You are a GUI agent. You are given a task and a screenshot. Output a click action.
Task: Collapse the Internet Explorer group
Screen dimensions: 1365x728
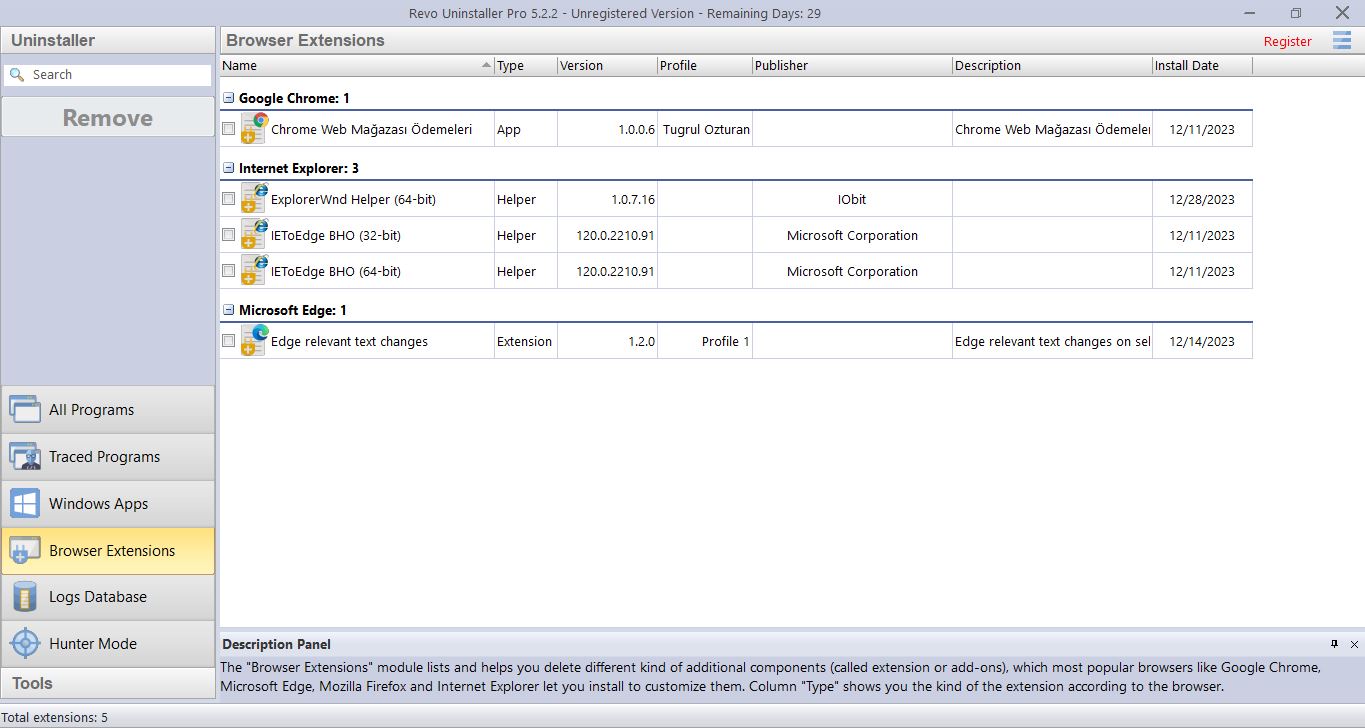[x=229, y=168]
